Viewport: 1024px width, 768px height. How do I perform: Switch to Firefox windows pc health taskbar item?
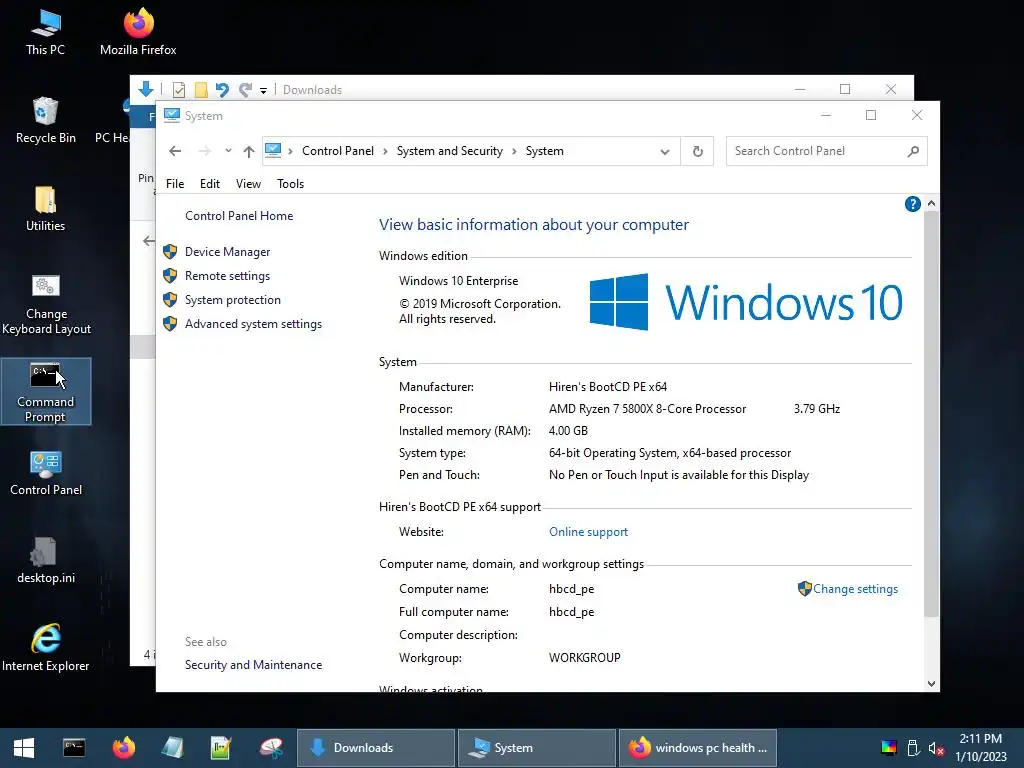click(697, 748)
